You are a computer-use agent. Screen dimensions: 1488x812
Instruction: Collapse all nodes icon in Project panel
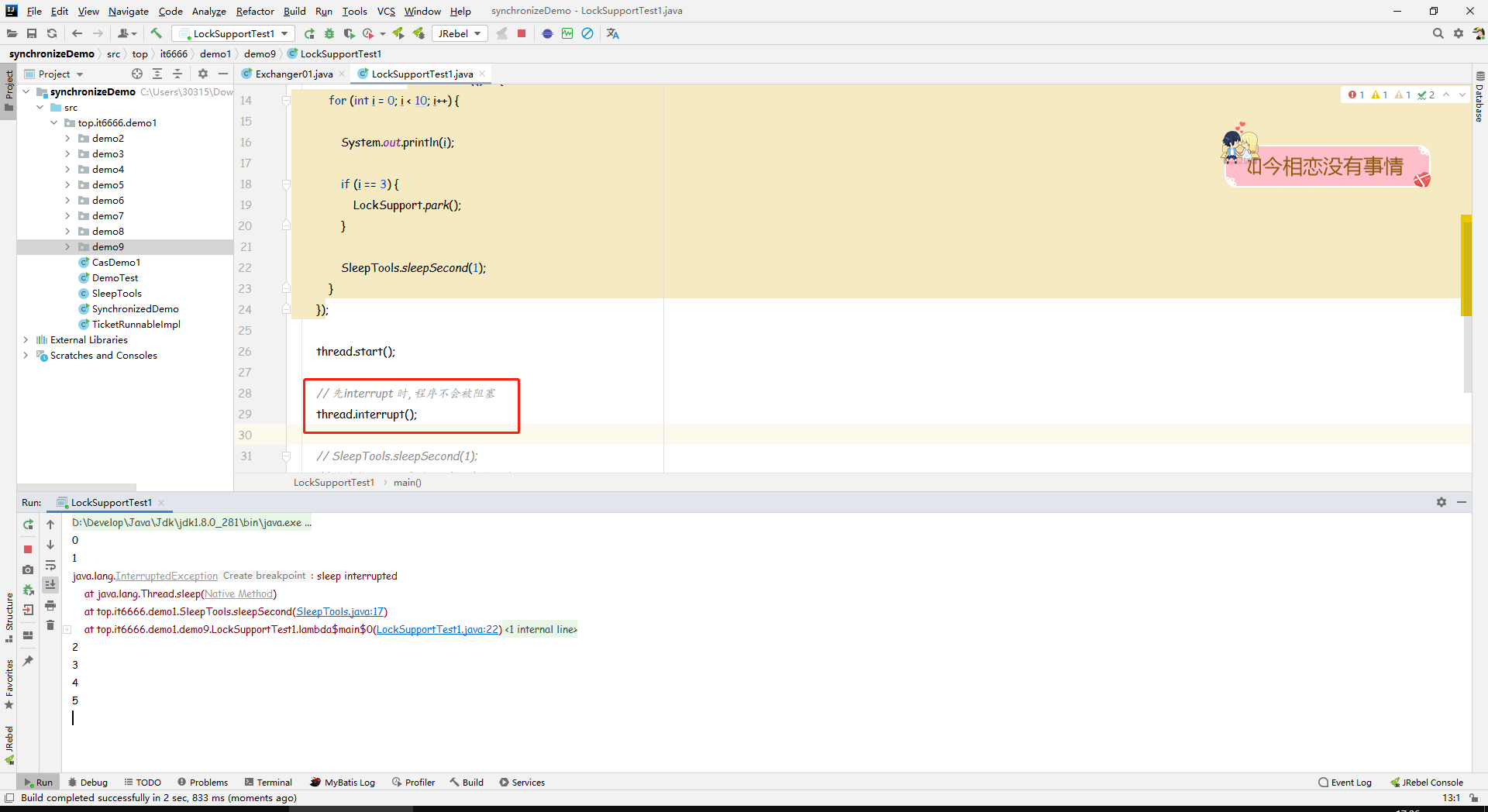tap(177, 74)
